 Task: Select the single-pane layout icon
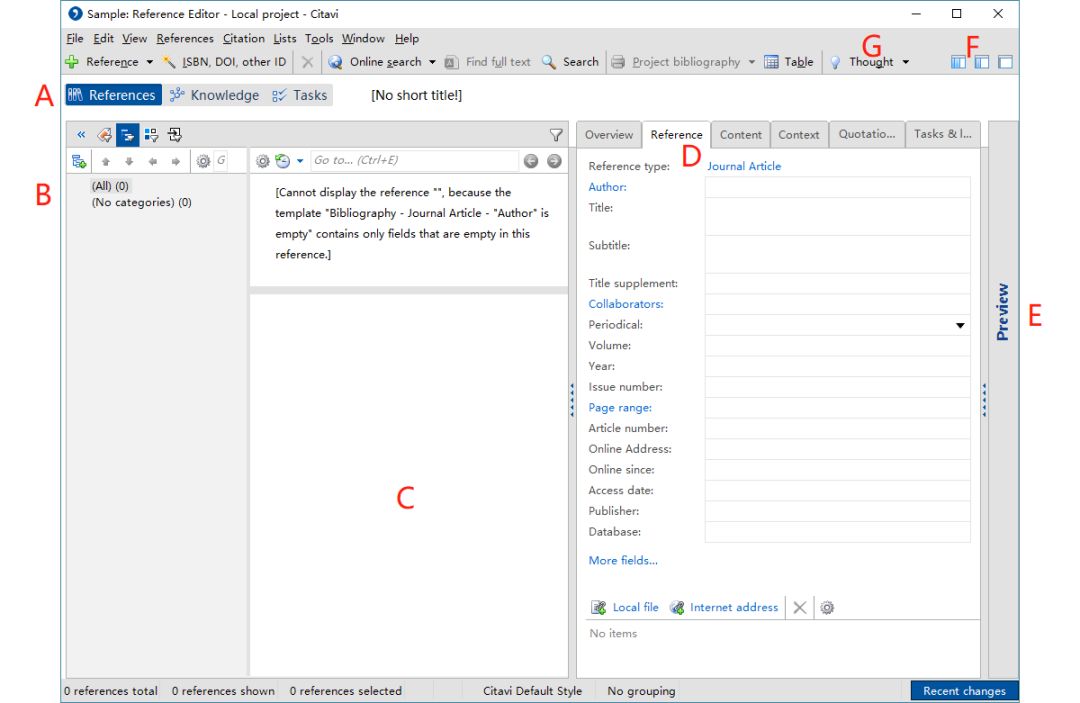[x=1006, y=62]
